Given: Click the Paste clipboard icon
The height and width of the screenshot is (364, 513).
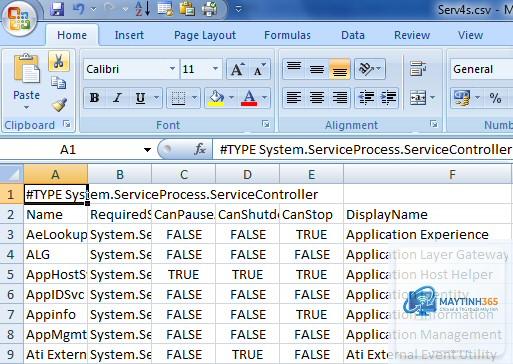Looking at the screenshot, I should pos(26,69).
